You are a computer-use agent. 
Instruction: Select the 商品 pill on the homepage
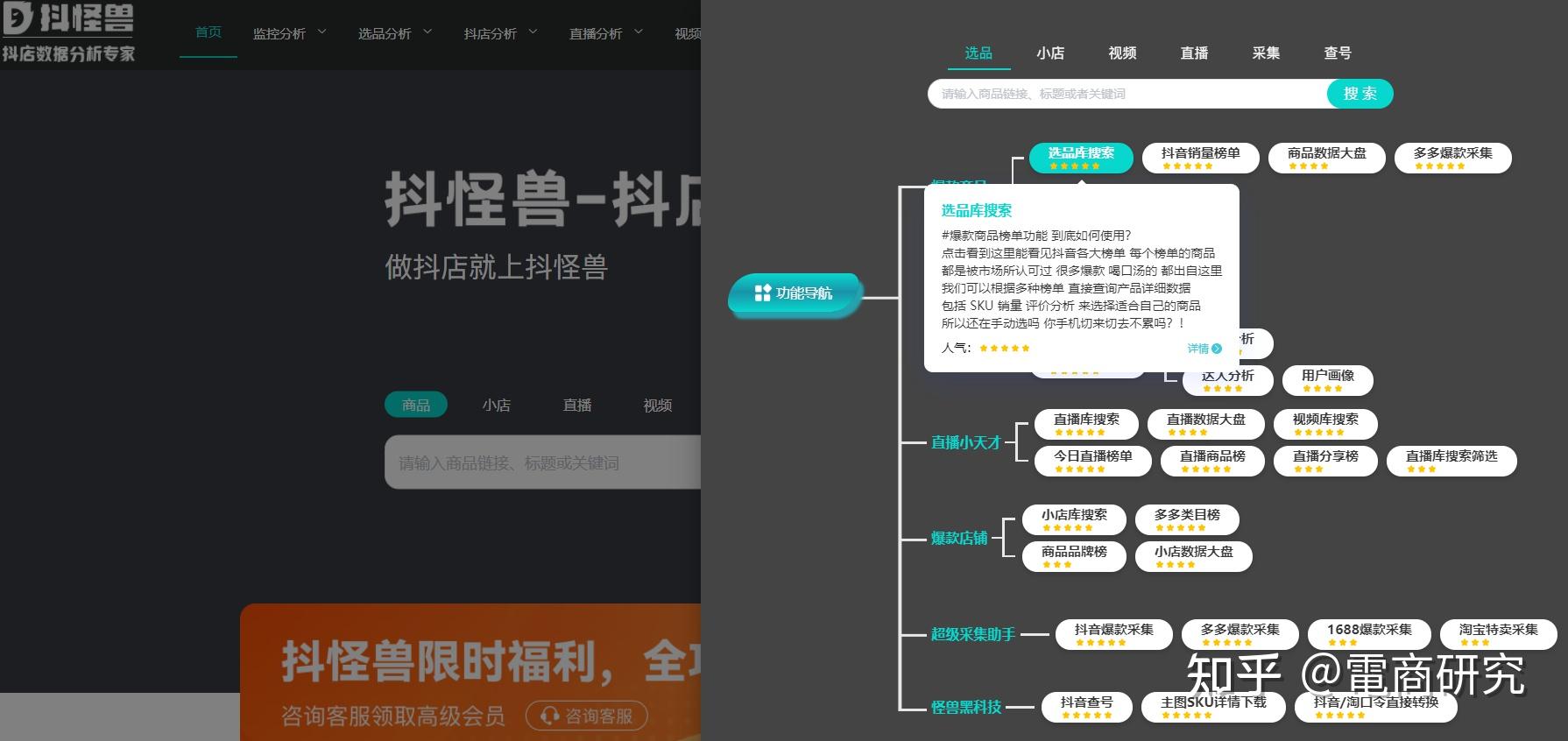point(416,405)
